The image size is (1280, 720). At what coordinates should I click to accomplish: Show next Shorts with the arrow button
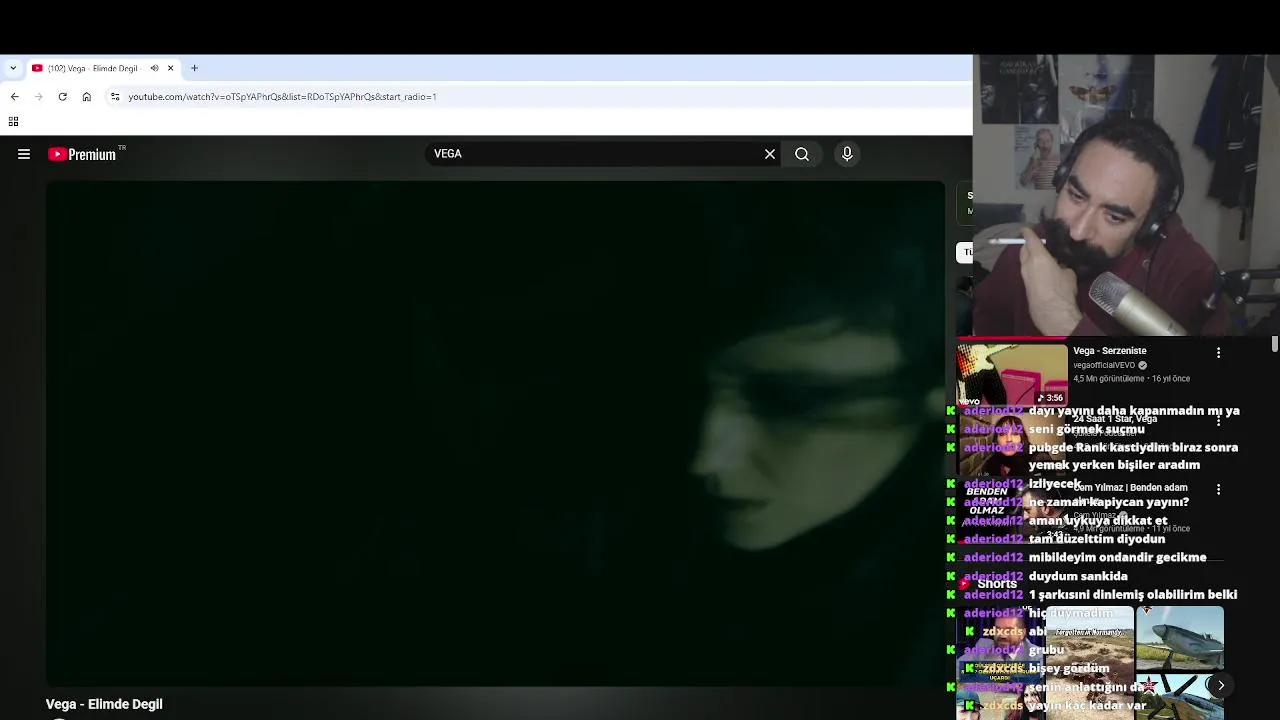1221,685
